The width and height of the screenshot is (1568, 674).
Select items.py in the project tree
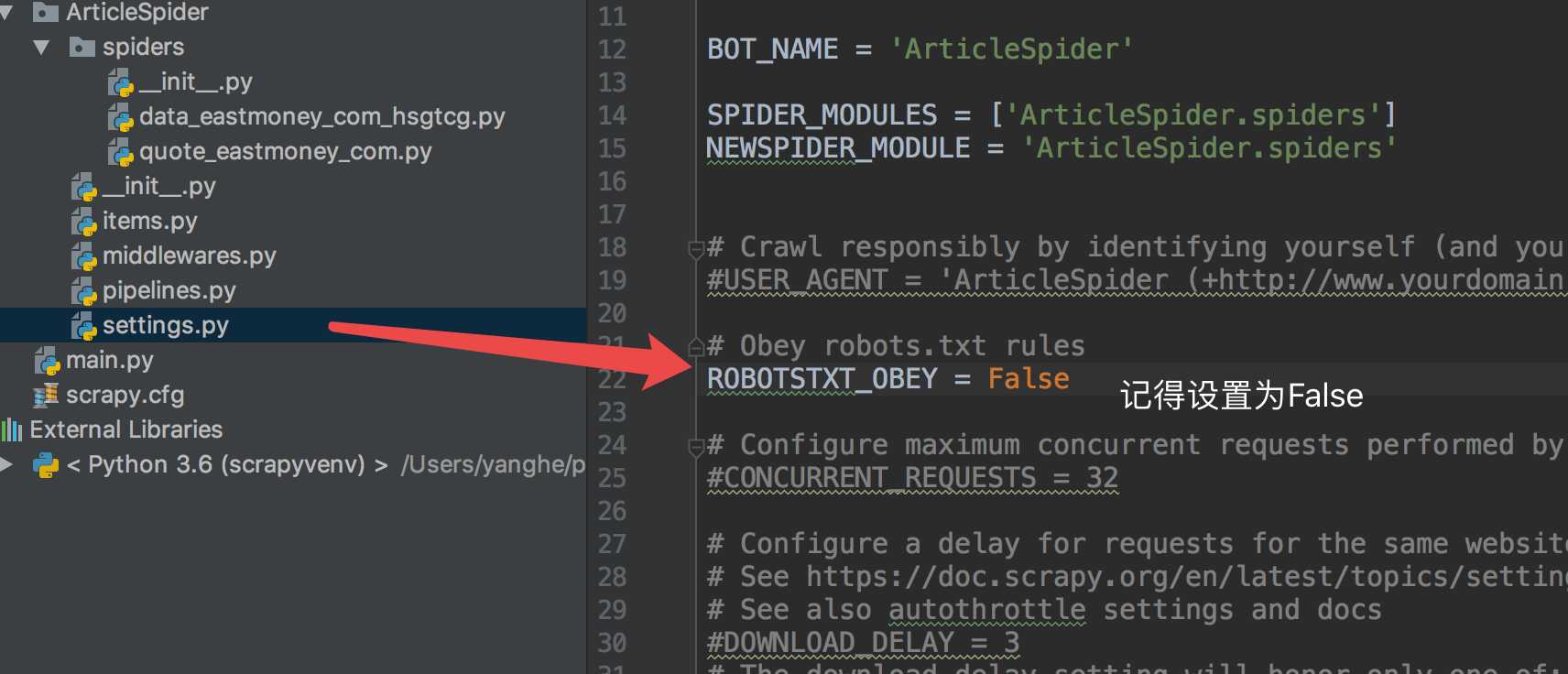tap(149, 222)
